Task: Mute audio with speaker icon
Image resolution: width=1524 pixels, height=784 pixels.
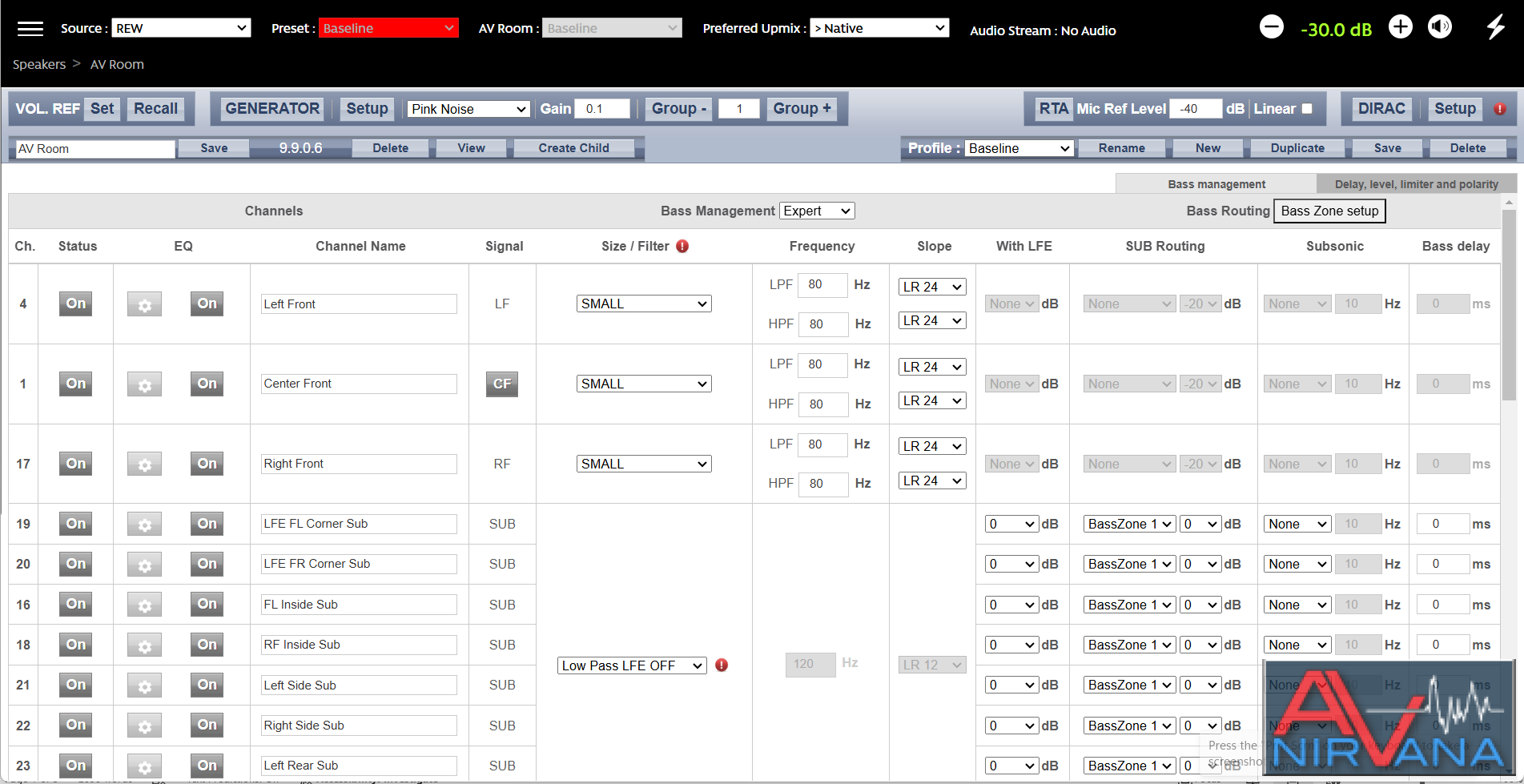Action: tap(1439, 27)
